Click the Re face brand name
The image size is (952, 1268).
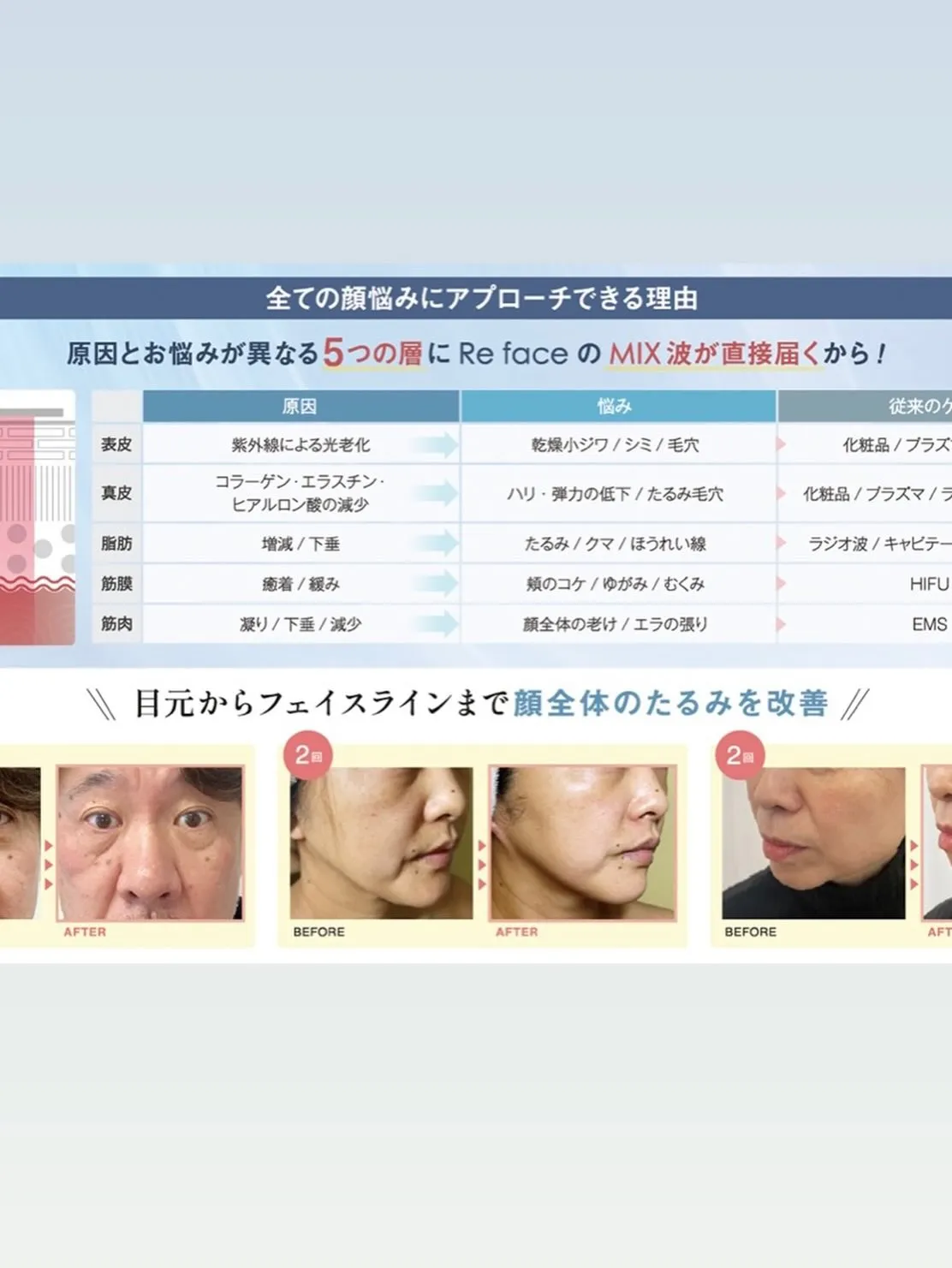[513, 353]
